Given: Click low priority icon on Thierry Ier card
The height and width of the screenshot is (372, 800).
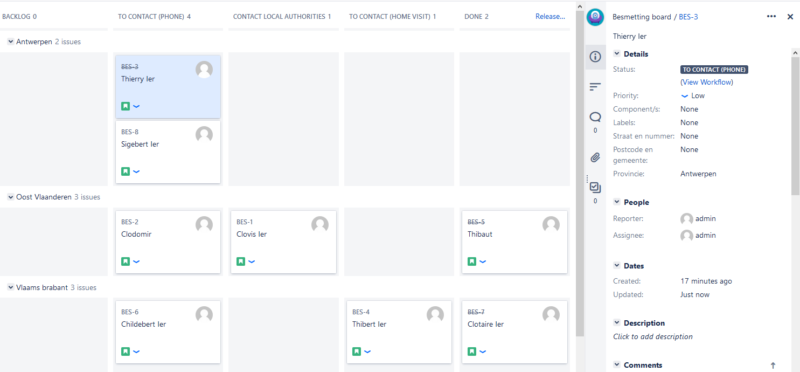Looking at the screenshot, I should pos(136,107).
